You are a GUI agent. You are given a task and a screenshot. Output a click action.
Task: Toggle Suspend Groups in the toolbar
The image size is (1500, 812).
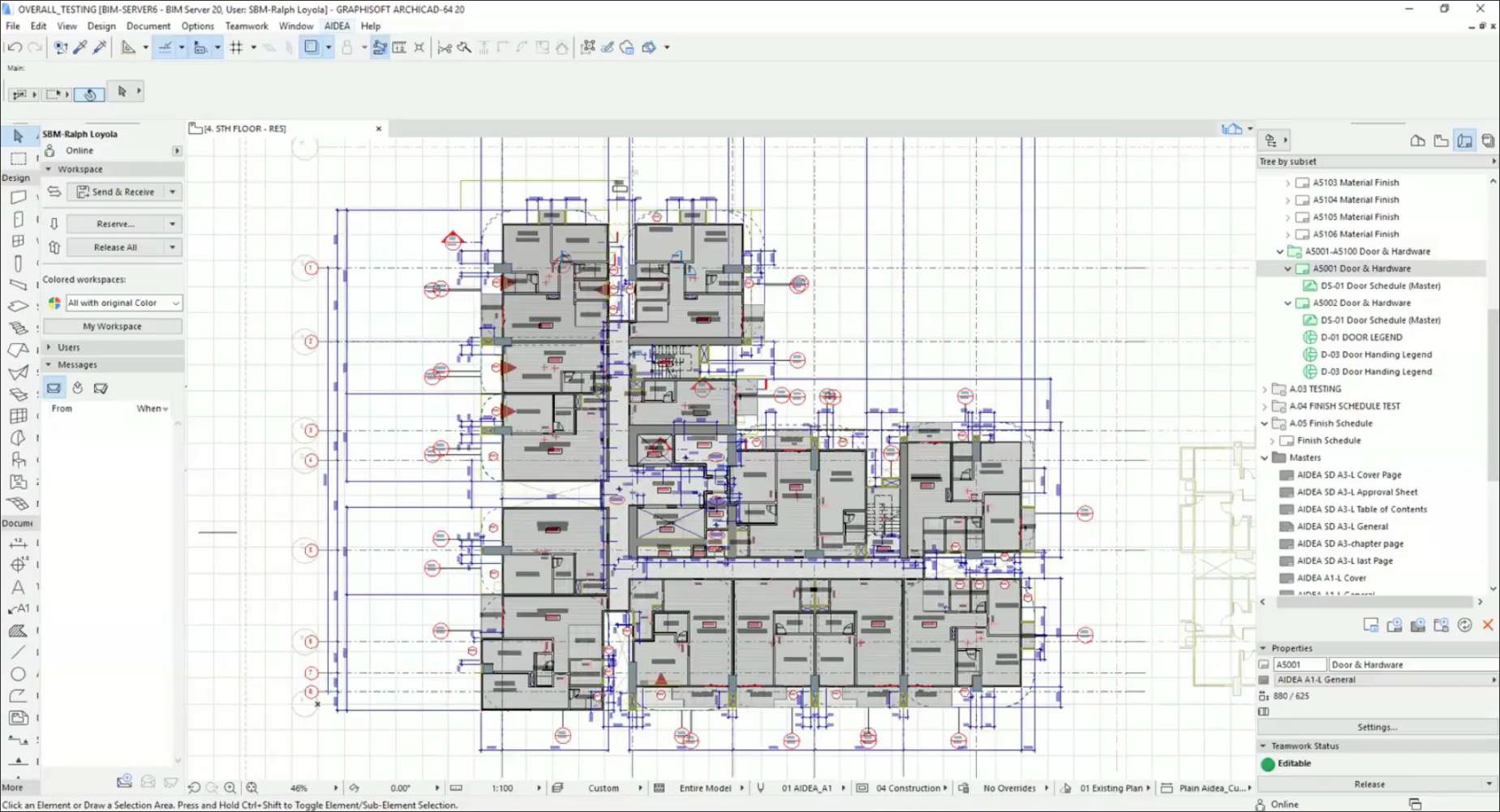[380, 47]
